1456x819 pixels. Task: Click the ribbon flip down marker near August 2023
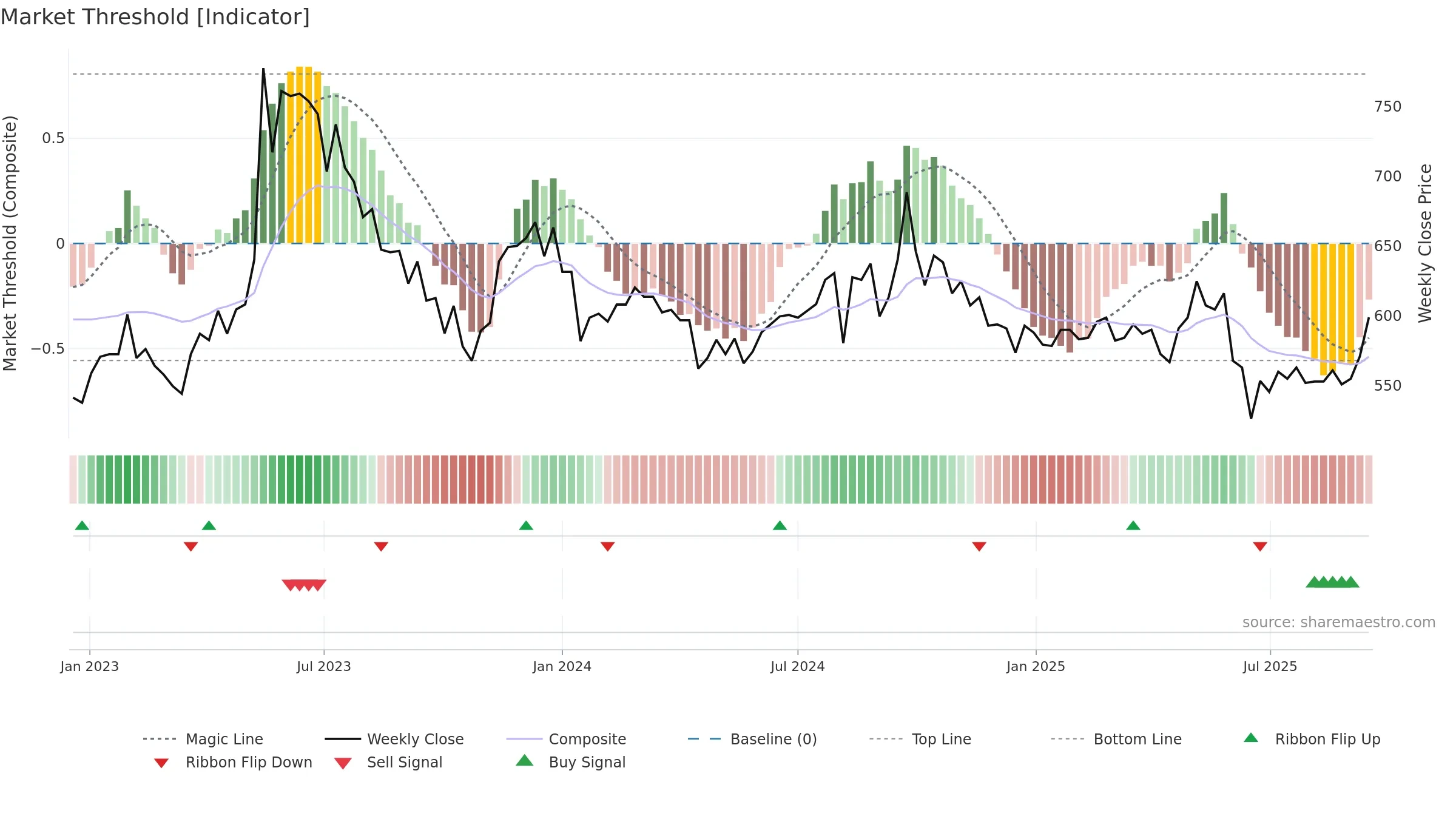[x=381, y=547]
